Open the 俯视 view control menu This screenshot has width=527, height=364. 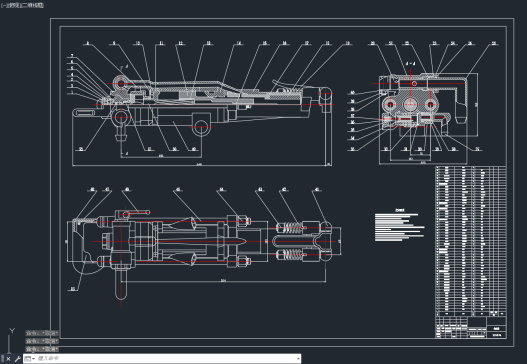click(13, 5)
